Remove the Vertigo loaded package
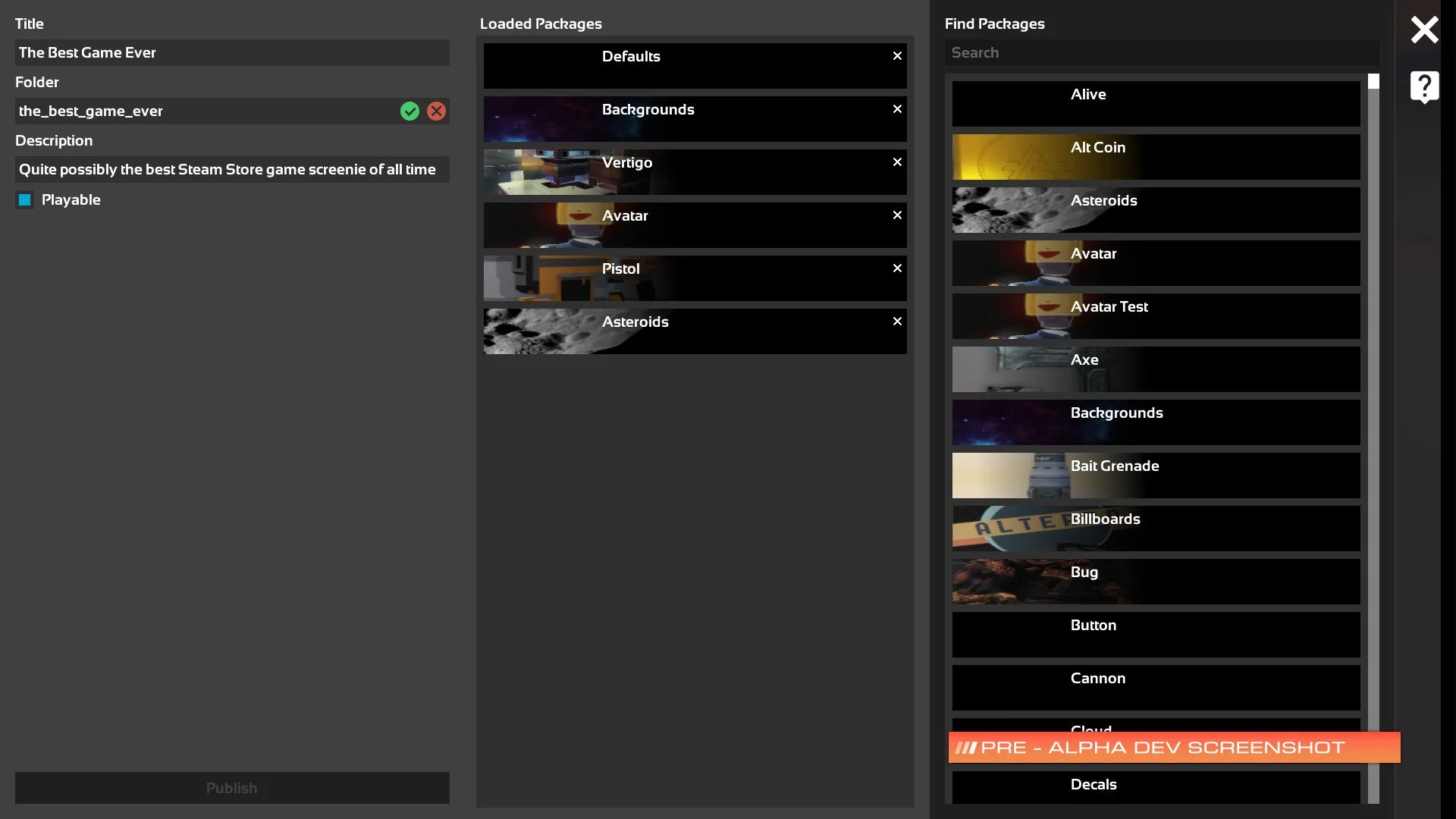Screen dimensions: 1456x819 pos(897,162)
